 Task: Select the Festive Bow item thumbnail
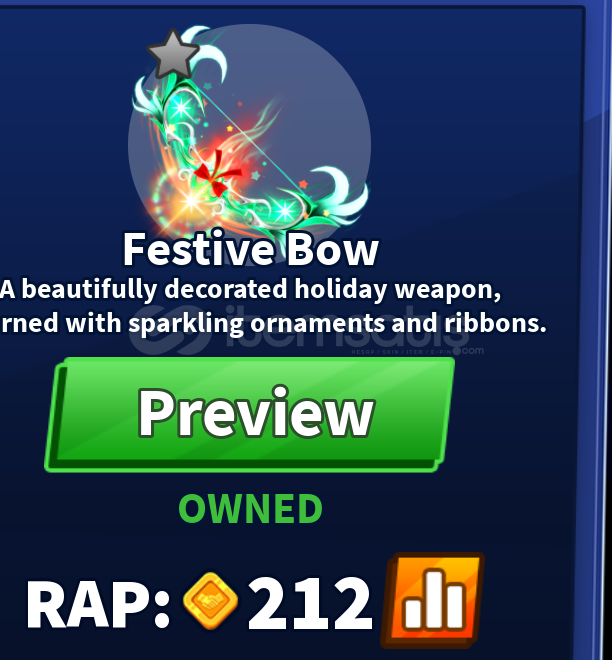click(250, 139)
